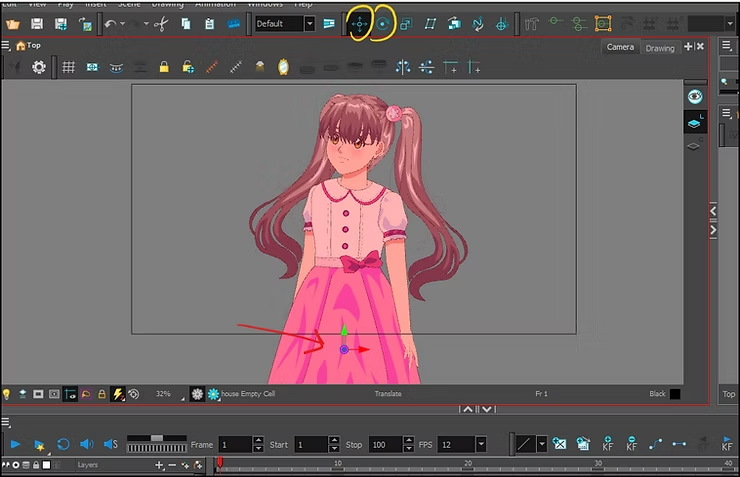The width and height of the screenshot is (740, 477).
Task: Click the Set Stop-Motion Keyframe icon
Action: point(679,444)
